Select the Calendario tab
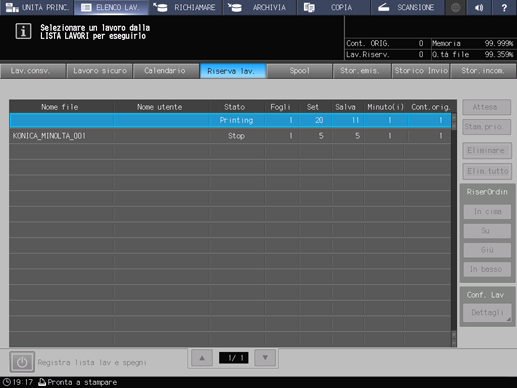The height and width of the screenshot is (388, 517). pyautogui.click(x=166, y=71)
